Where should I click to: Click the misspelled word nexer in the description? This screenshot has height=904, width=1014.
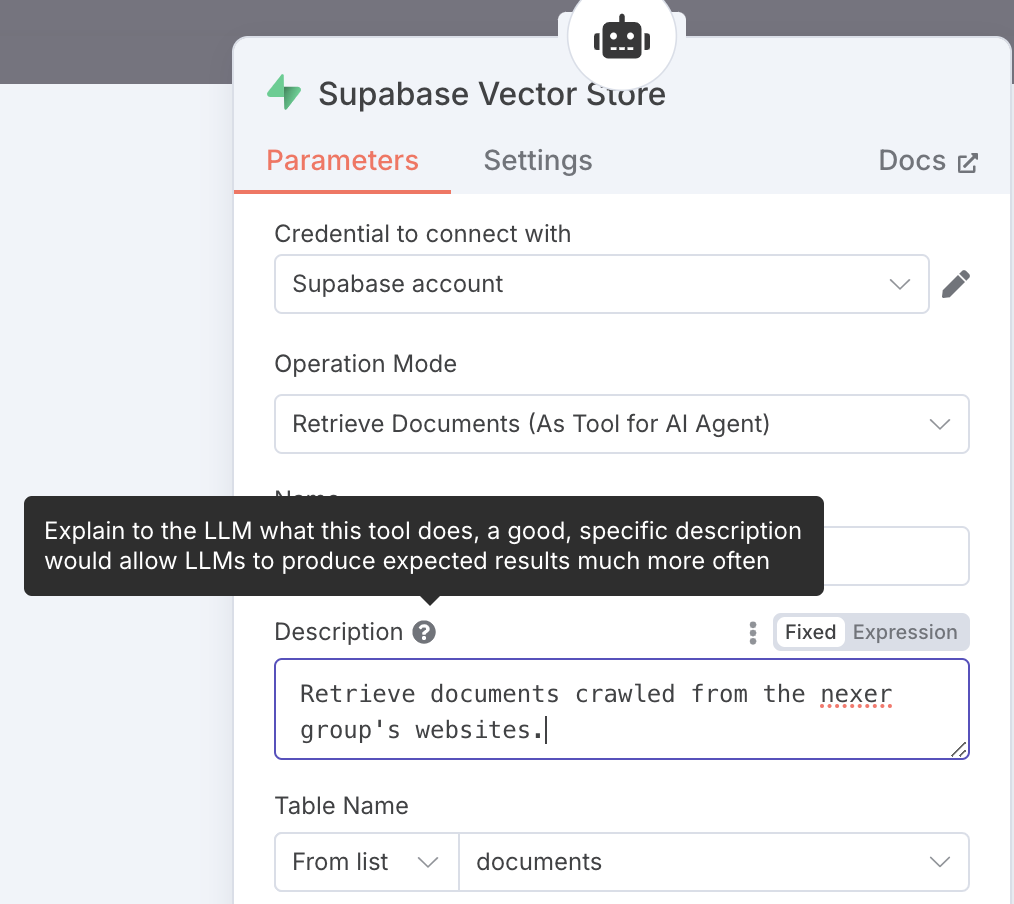point(856,694)
